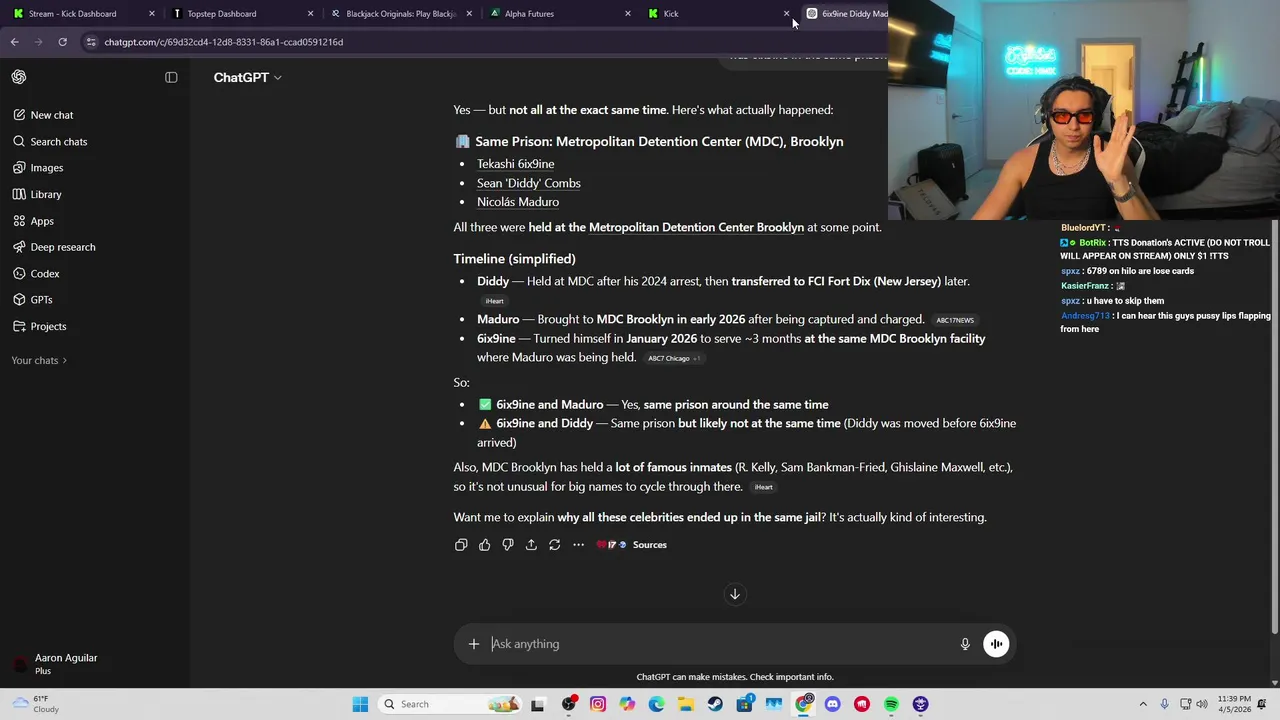Click the browser address bar
This screenshot has height=720, width=1280.
[x=480, y=42]
